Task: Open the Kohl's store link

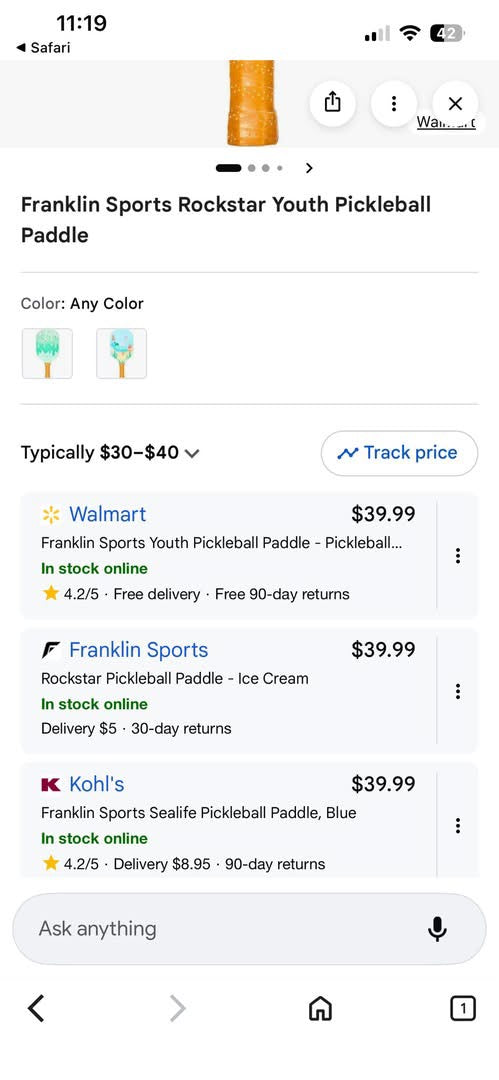Action: 96,784
